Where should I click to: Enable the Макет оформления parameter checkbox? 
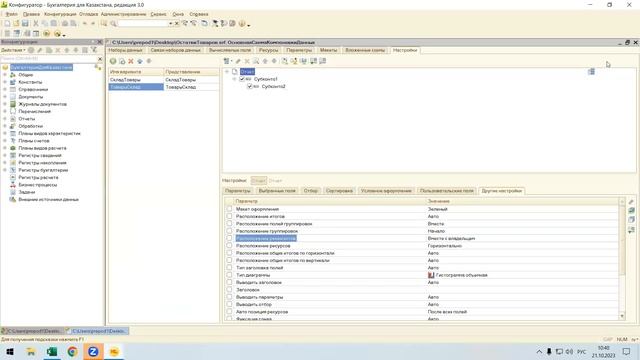point(229,209)
